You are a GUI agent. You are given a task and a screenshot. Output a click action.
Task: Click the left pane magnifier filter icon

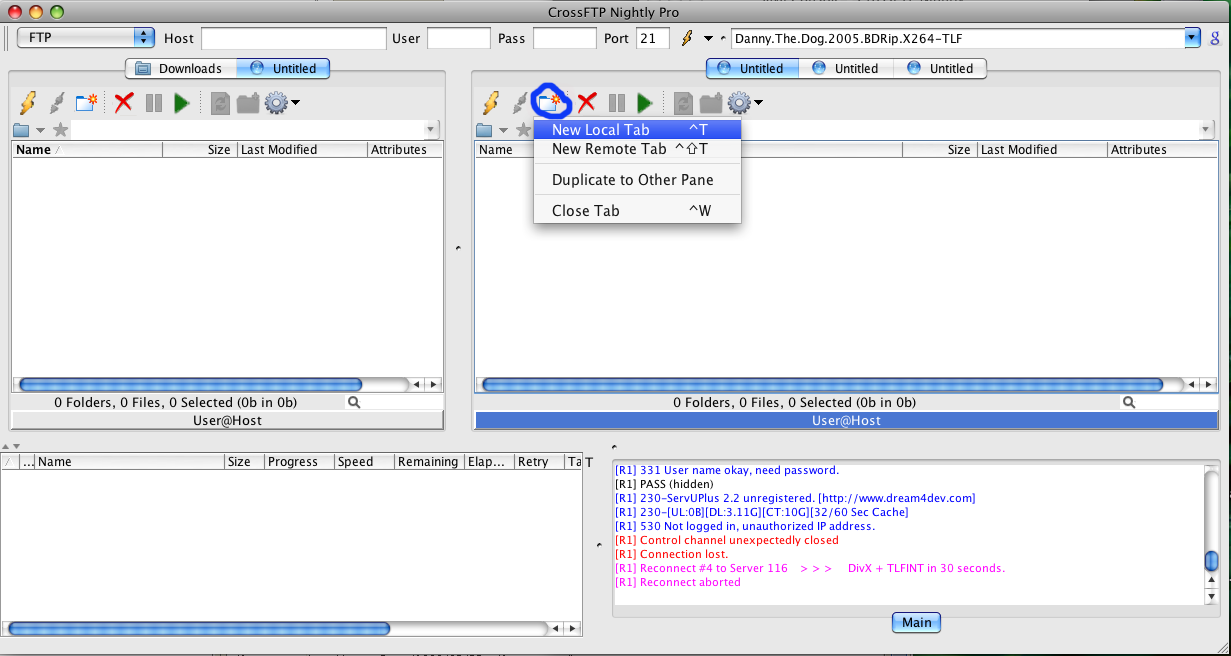353,402
